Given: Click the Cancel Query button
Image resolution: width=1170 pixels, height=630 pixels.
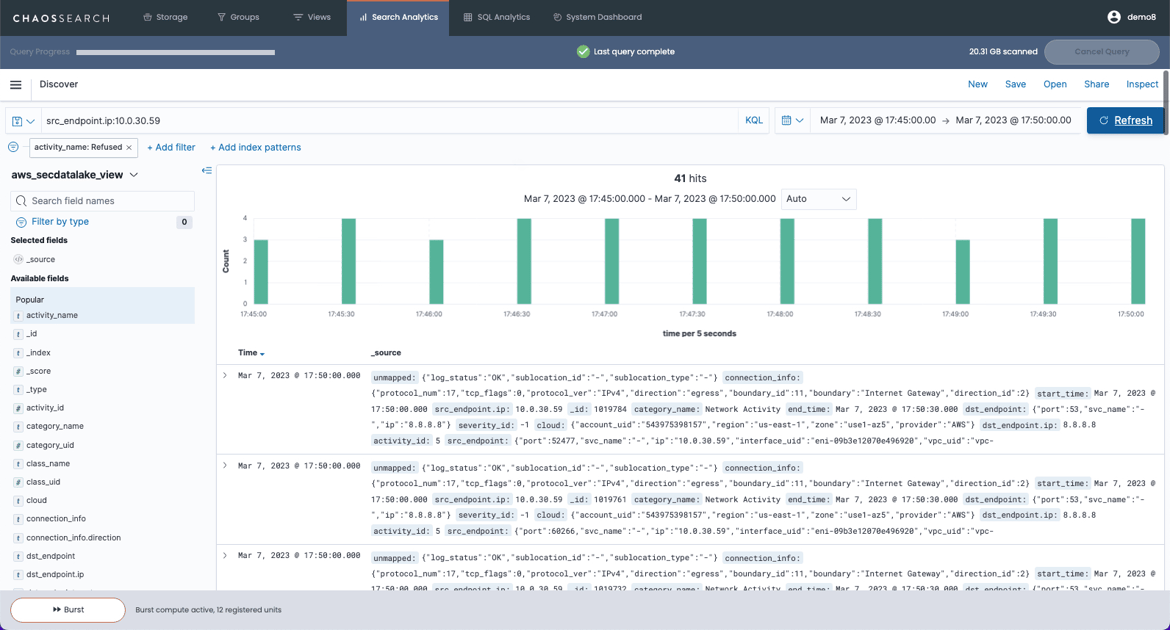Looking at the screenshot, I should (x=1101, y=52).
